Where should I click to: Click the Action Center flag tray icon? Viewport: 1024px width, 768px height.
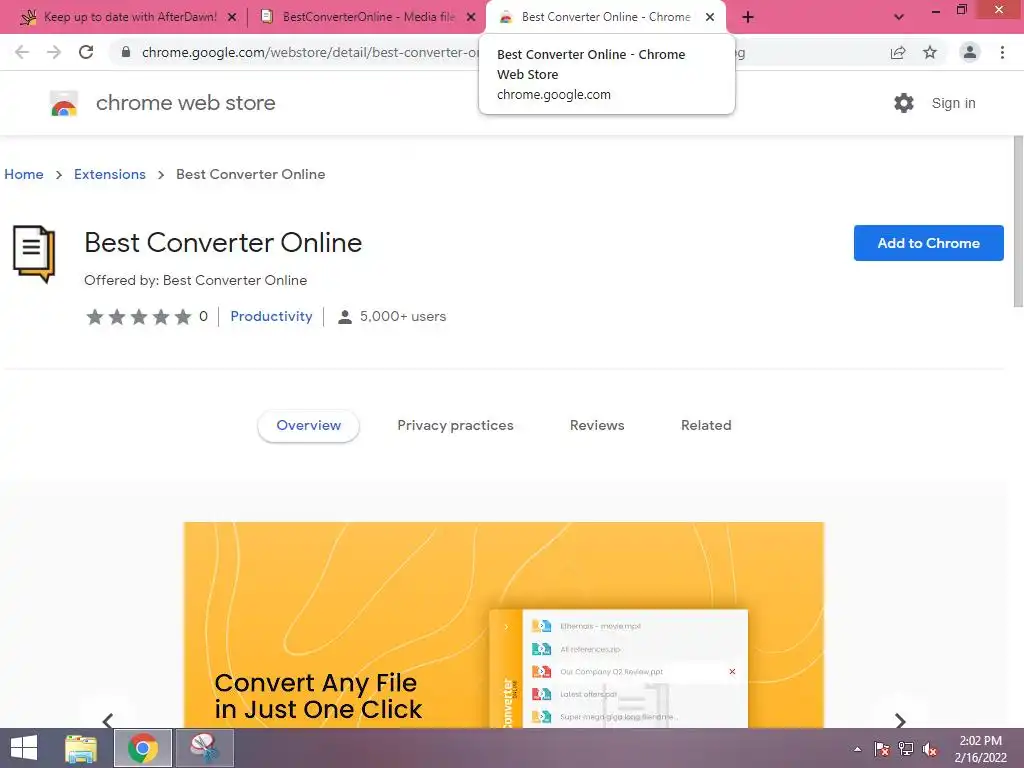(x=882, y=749)
